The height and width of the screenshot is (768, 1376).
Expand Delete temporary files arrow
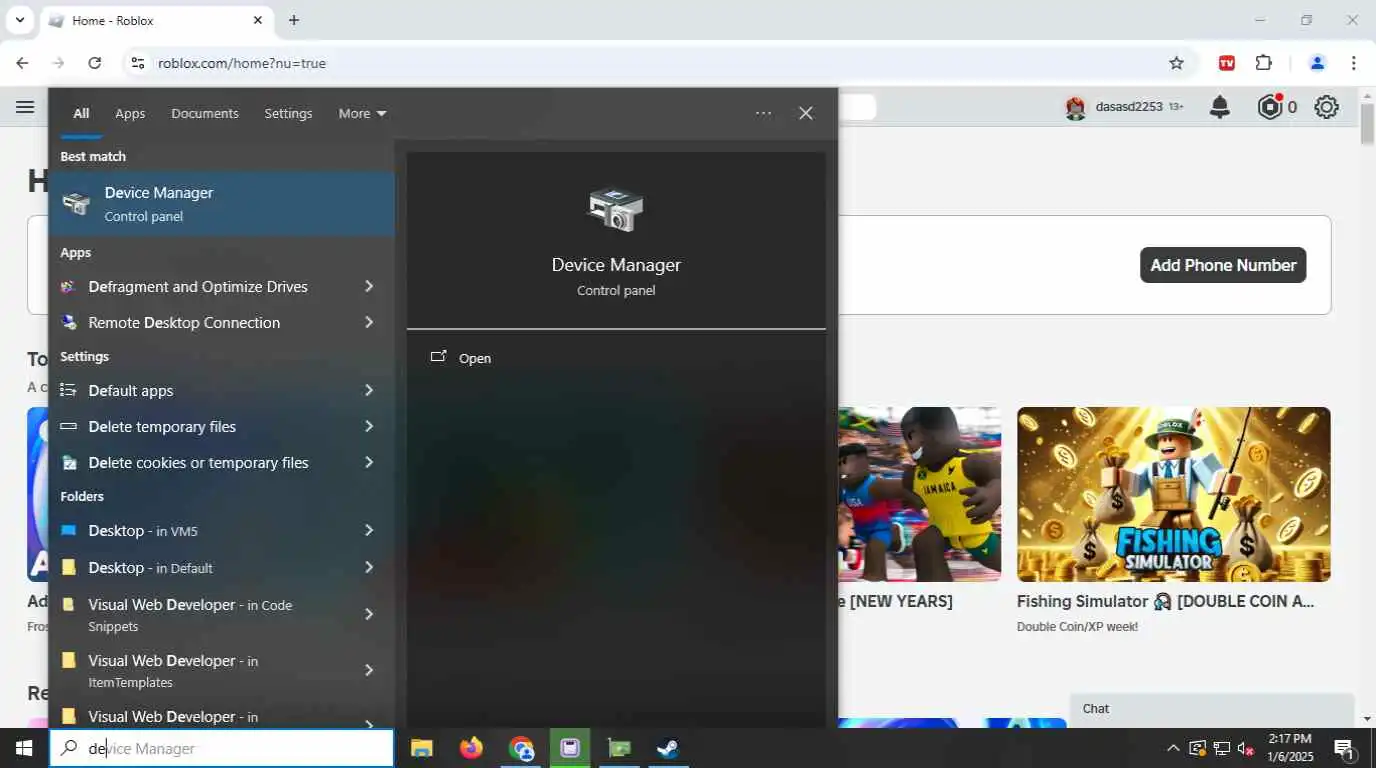click(x=369, y=427)
